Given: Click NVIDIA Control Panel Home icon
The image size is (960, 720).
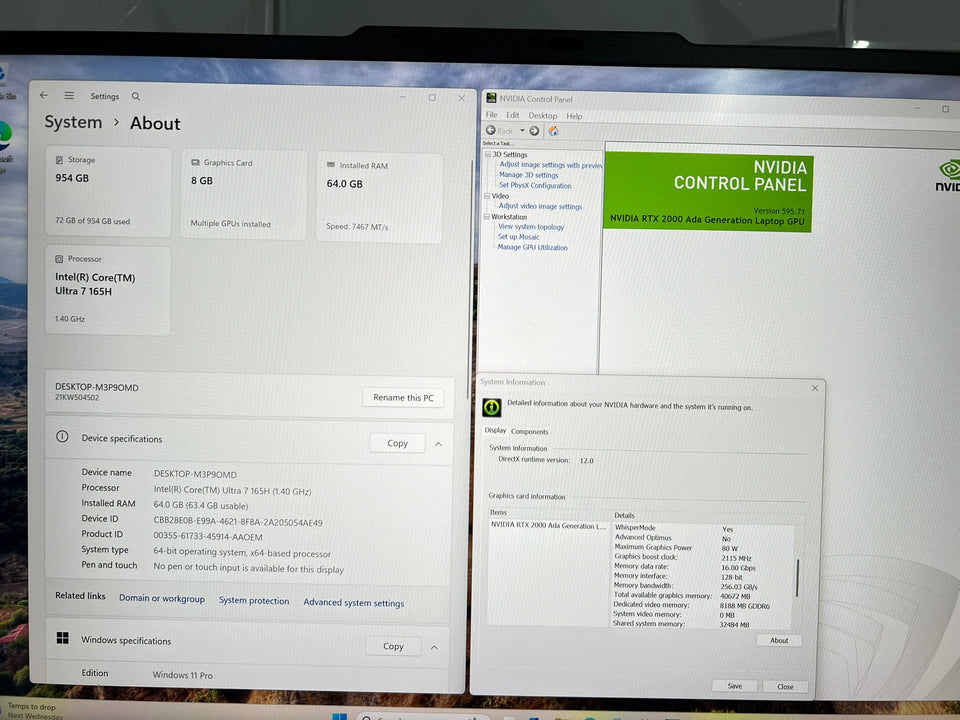Looking at the screenshot, I should [553, 131].
